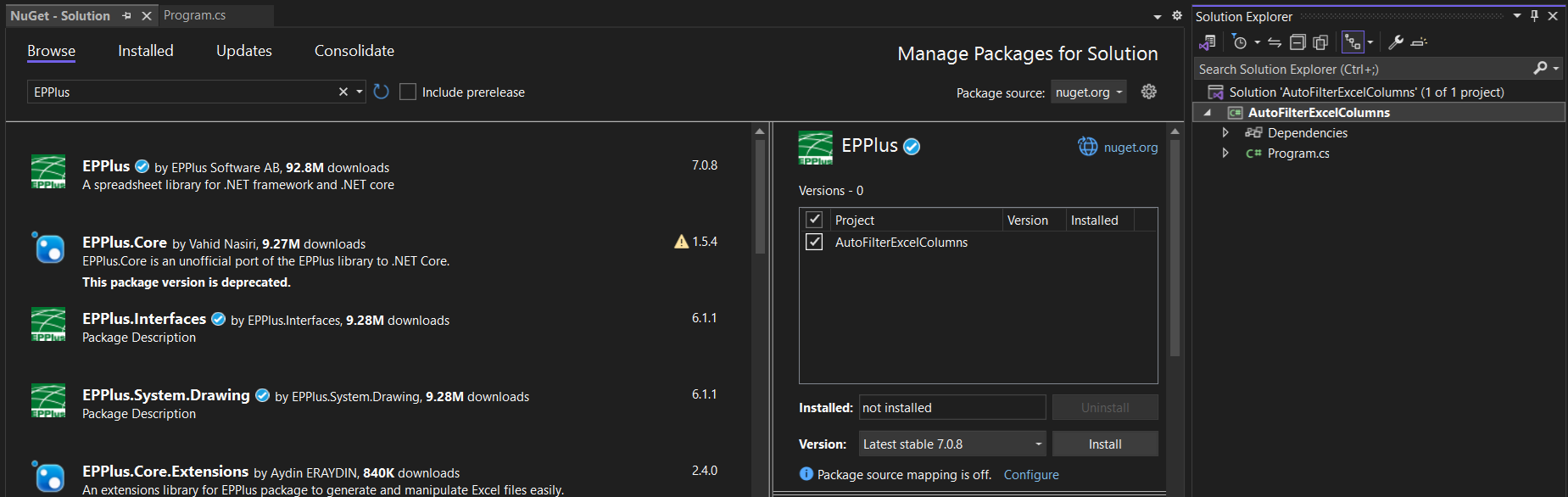Switch to the Consolidate tab
This screenshot has width=1568, height=497.
coord(354,51)
